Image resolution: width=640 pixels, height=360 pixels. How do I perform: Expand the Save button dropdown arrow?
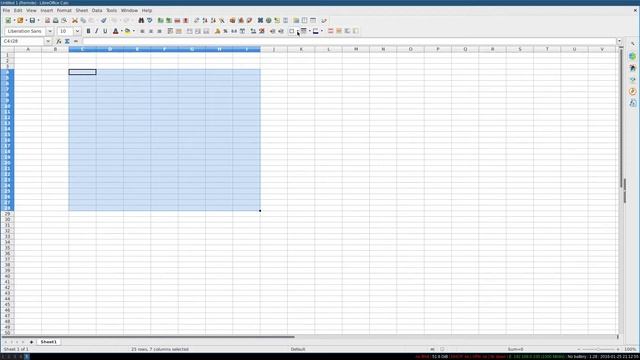tap(38, 20)
